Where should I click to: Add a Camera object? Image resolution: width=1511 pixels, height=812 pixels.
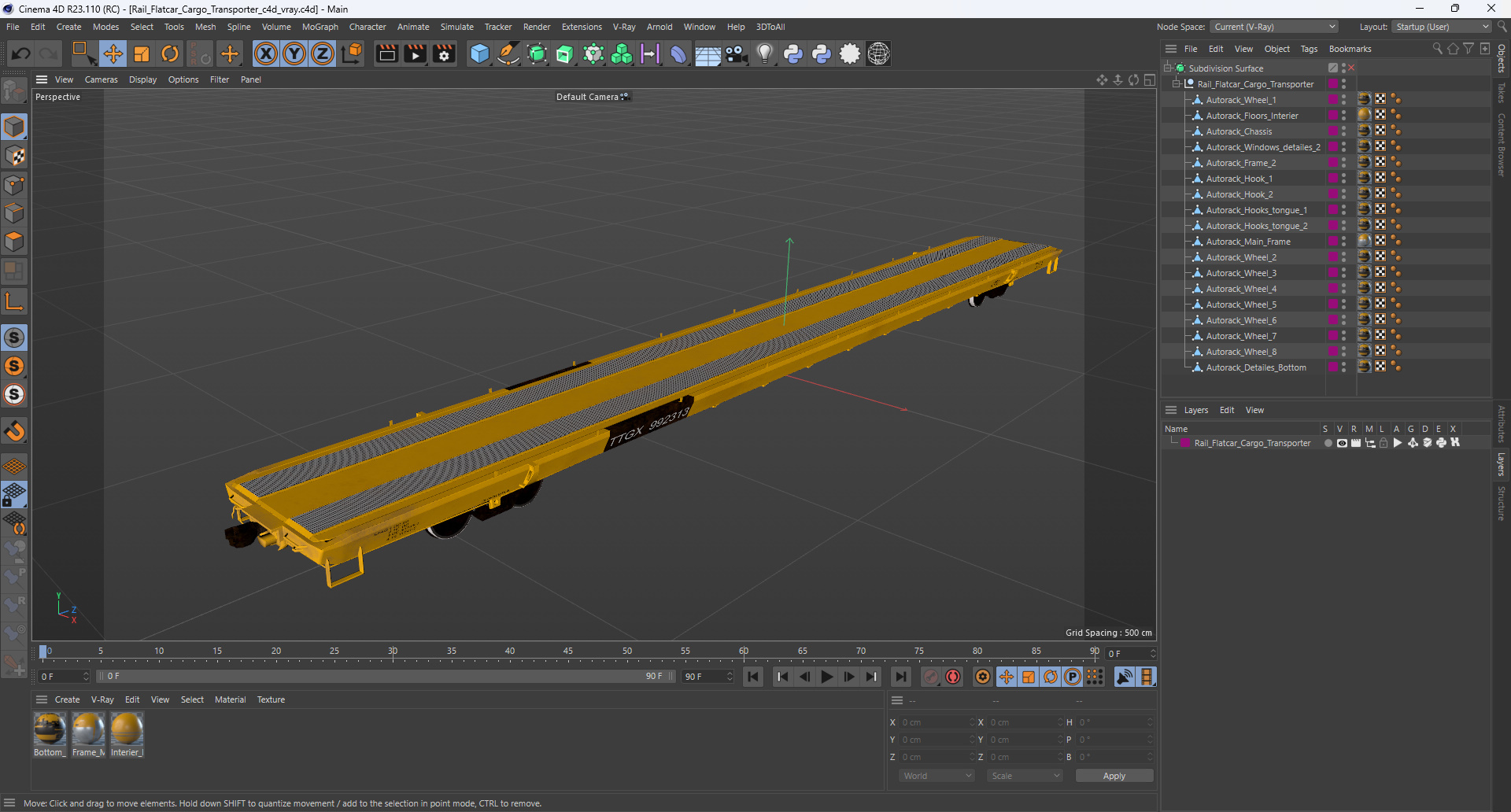pos(736,54)
